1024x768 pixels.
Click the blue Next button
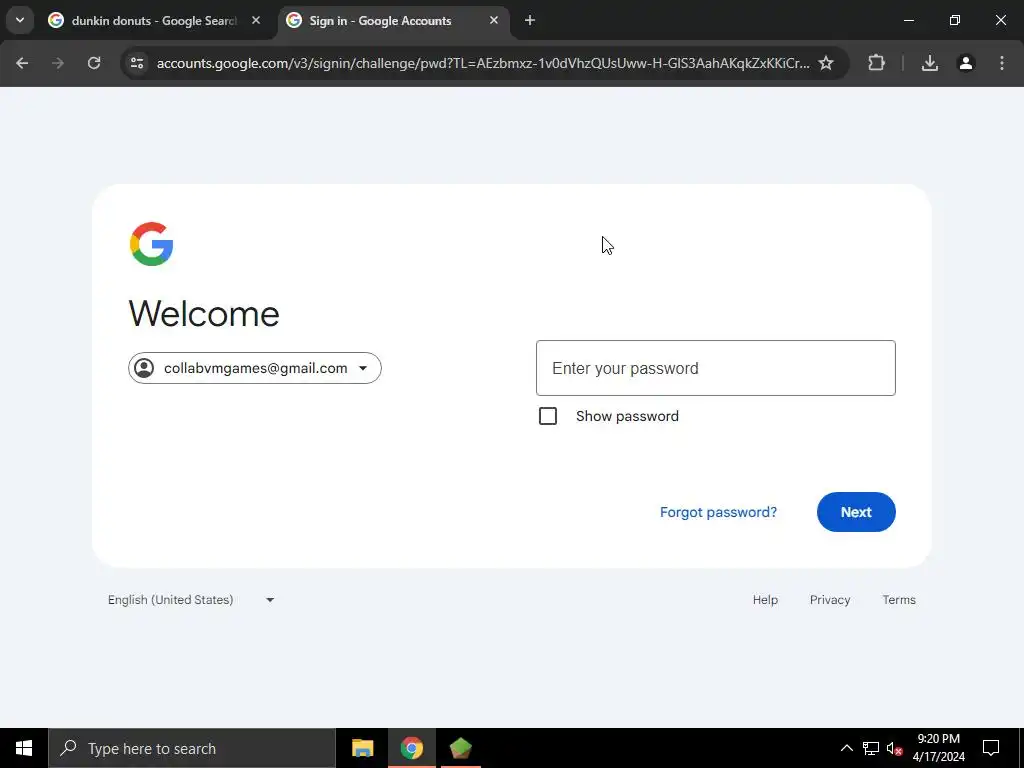point(856,512)
